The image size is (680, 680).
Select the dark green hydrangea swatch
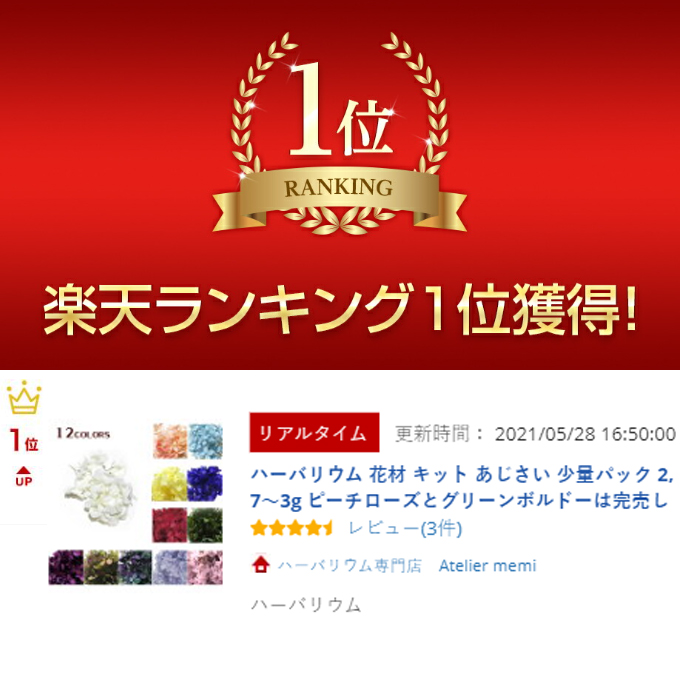point(205,525)
